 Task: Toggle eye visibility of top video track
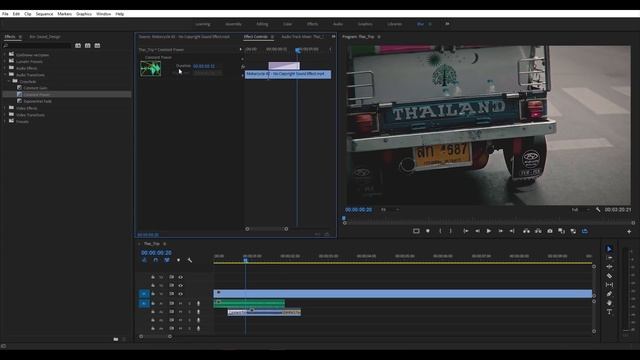coord(180,277)
